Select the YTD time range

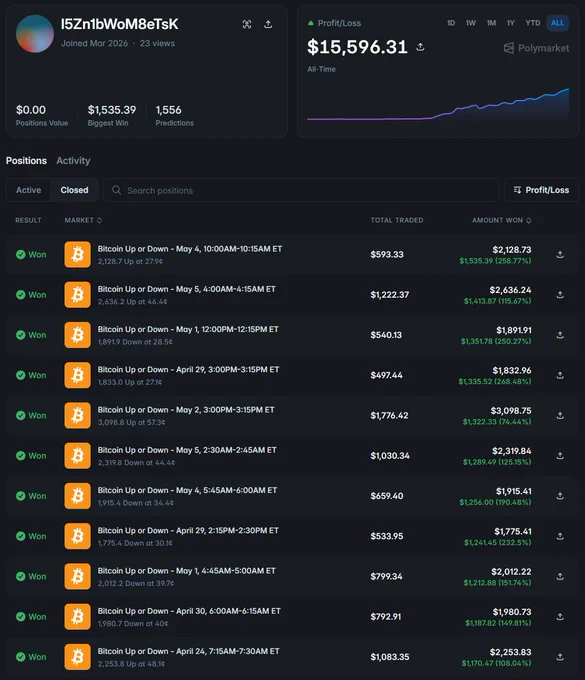533,23
